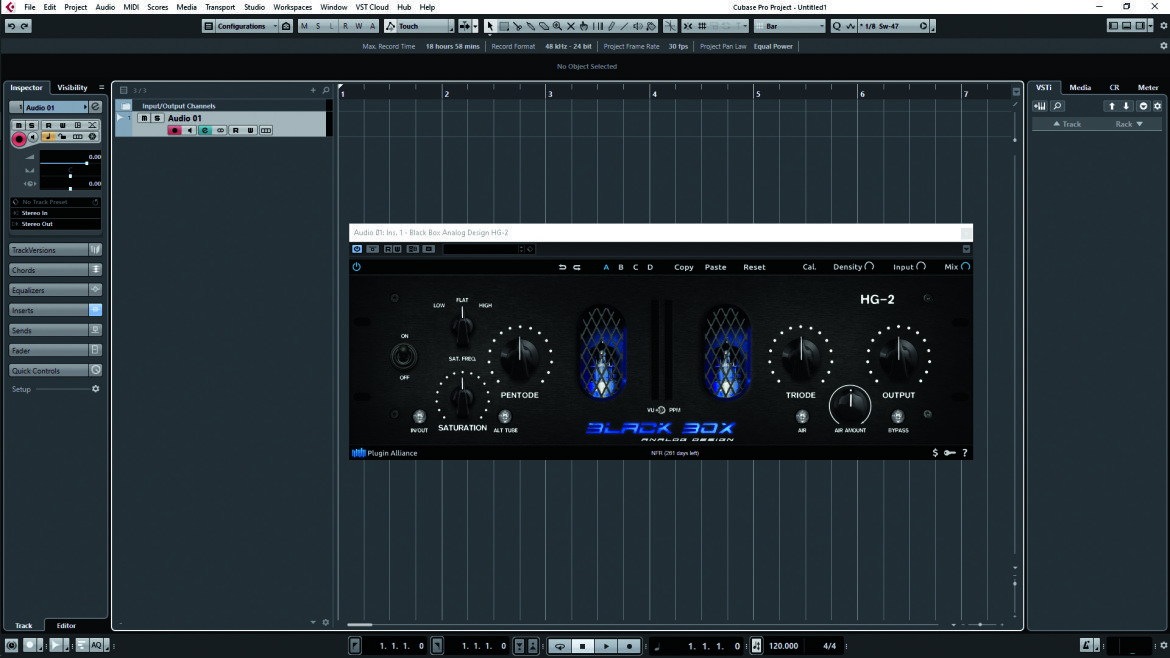Select the Mute X tool in toolbar

[571, 26]
